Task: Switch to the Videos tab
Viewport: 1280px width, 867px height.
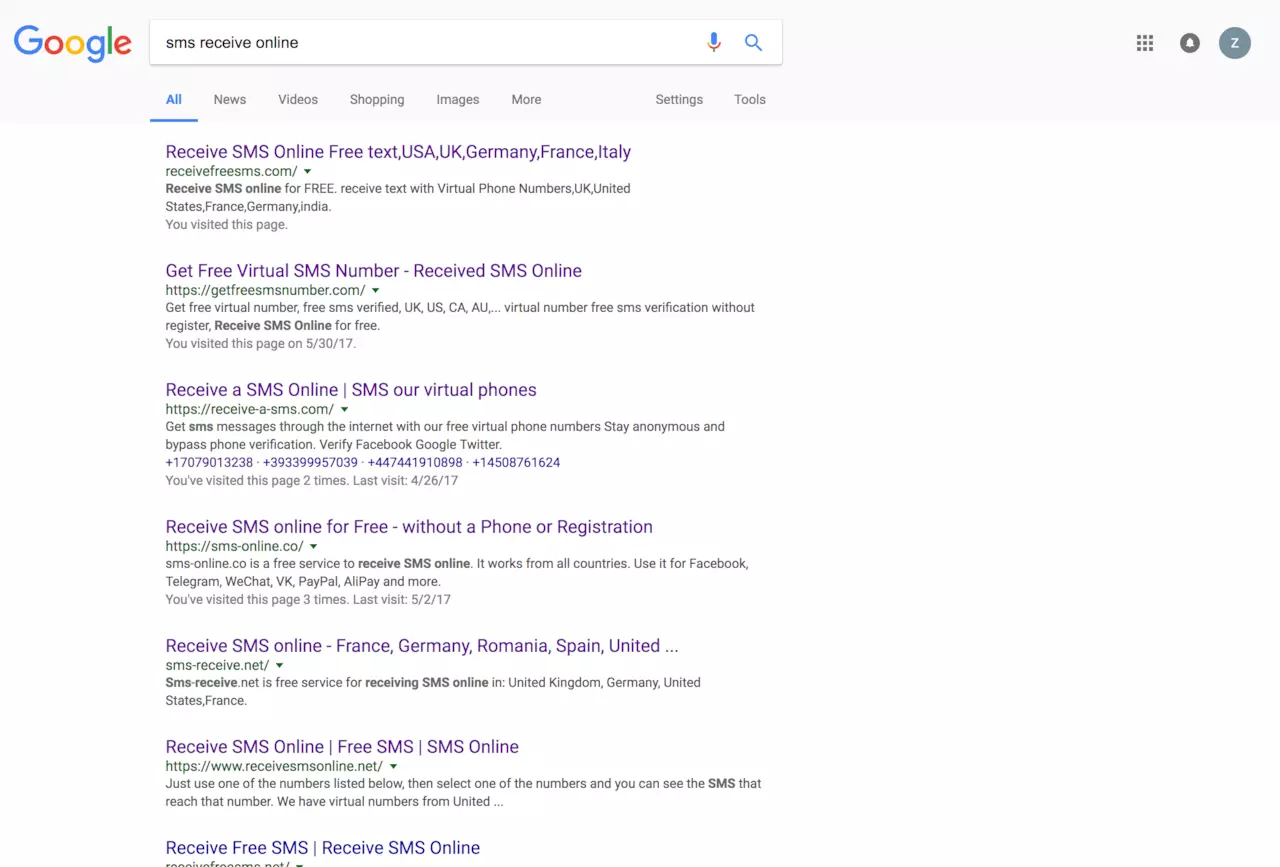Action: pos(298,100)
